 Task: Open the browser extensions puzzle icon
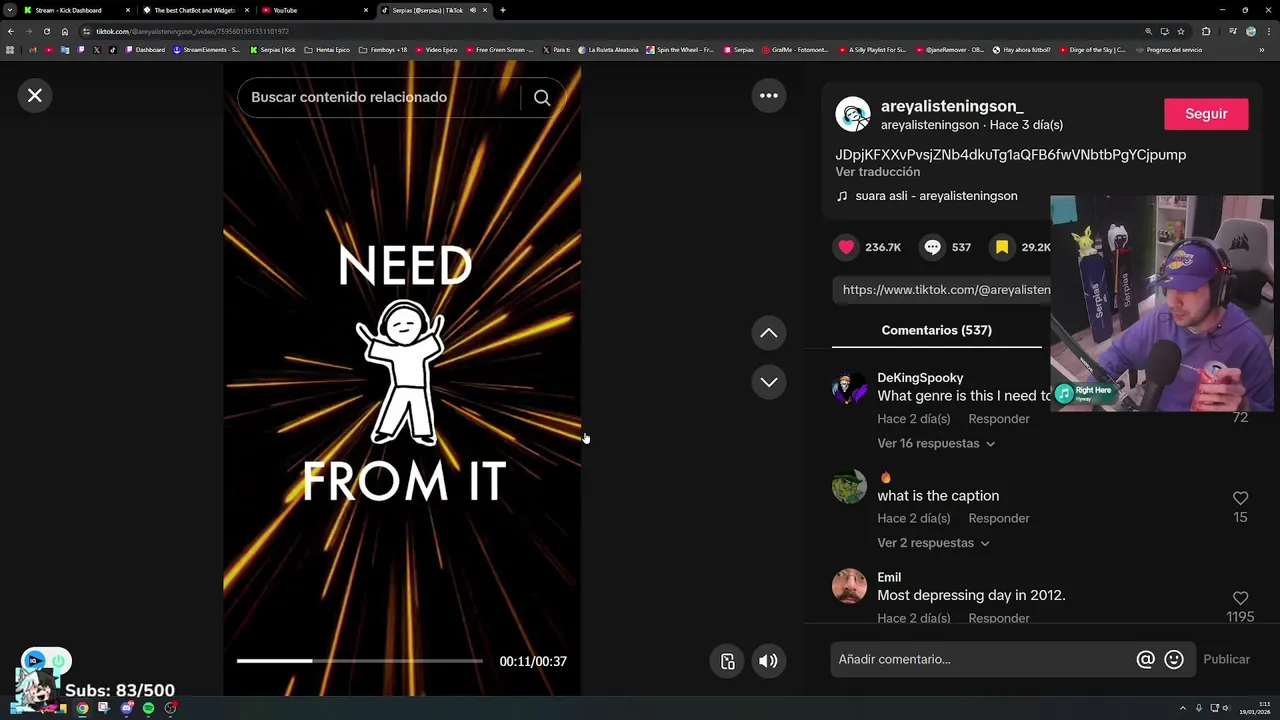(x=1206, y=31)
